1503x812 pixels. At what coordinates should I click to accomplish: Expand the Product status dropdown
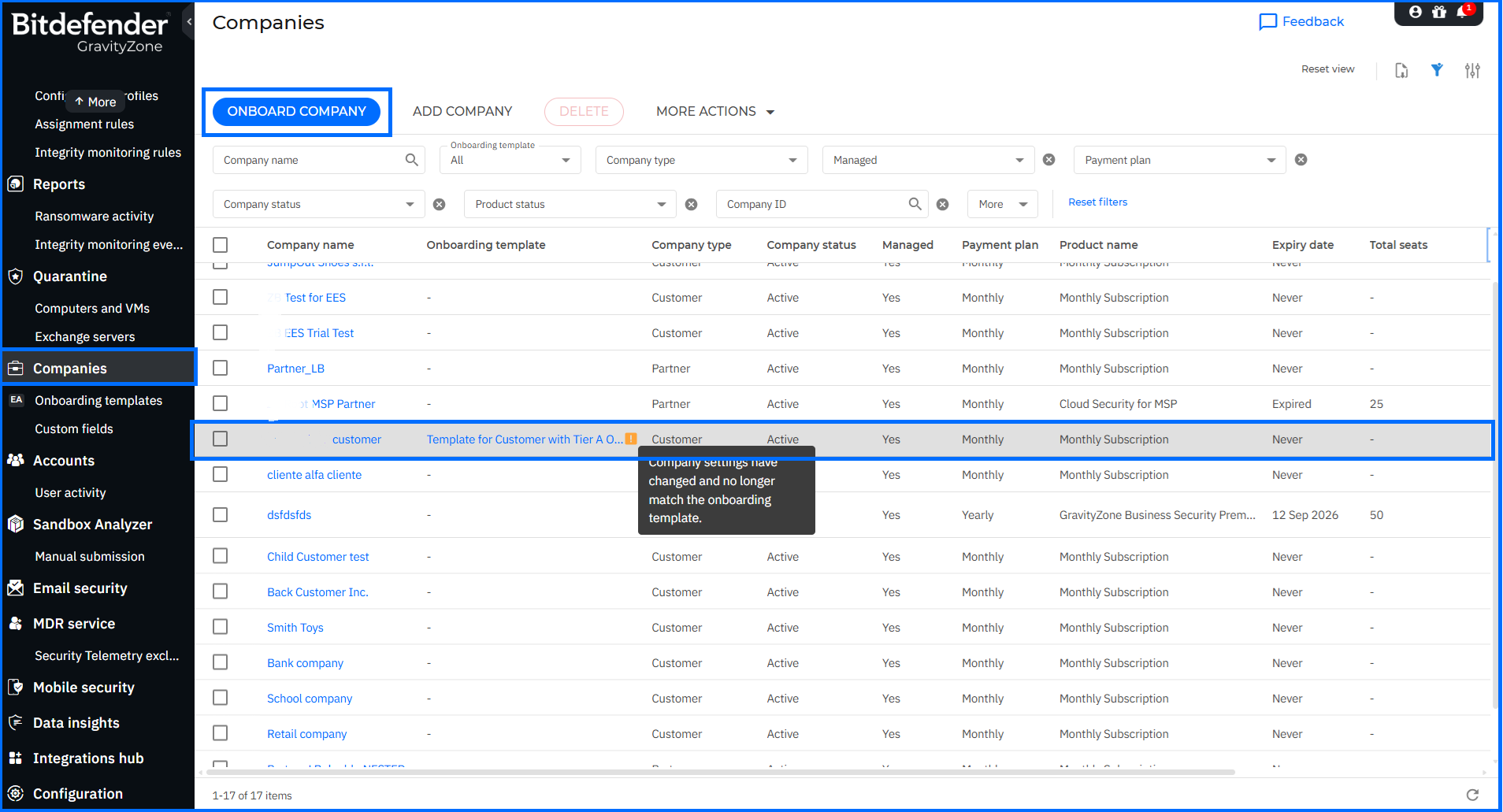570,204
